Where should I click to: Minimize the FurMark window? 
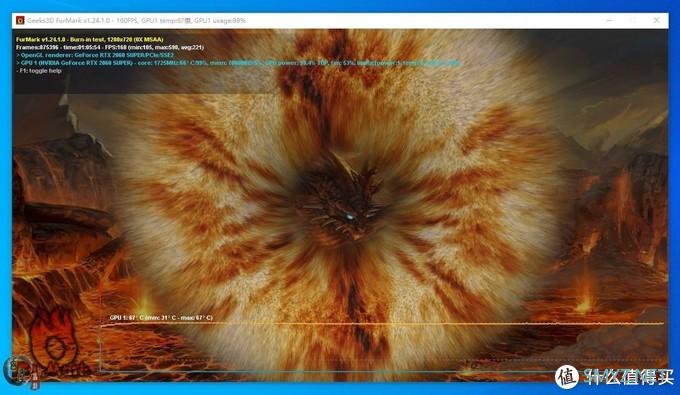pyautogui.click(x=610, y=20)
